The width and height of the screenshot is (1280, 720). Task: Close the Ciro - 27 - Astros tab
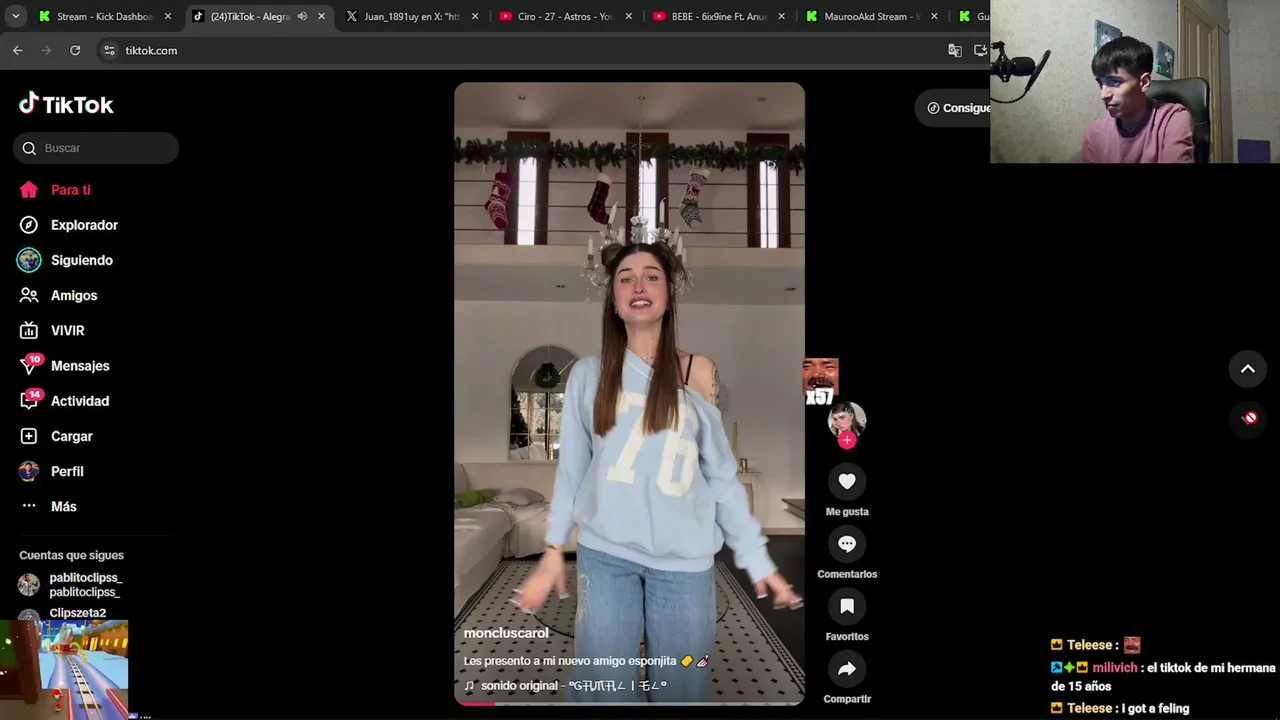point(628,16)
